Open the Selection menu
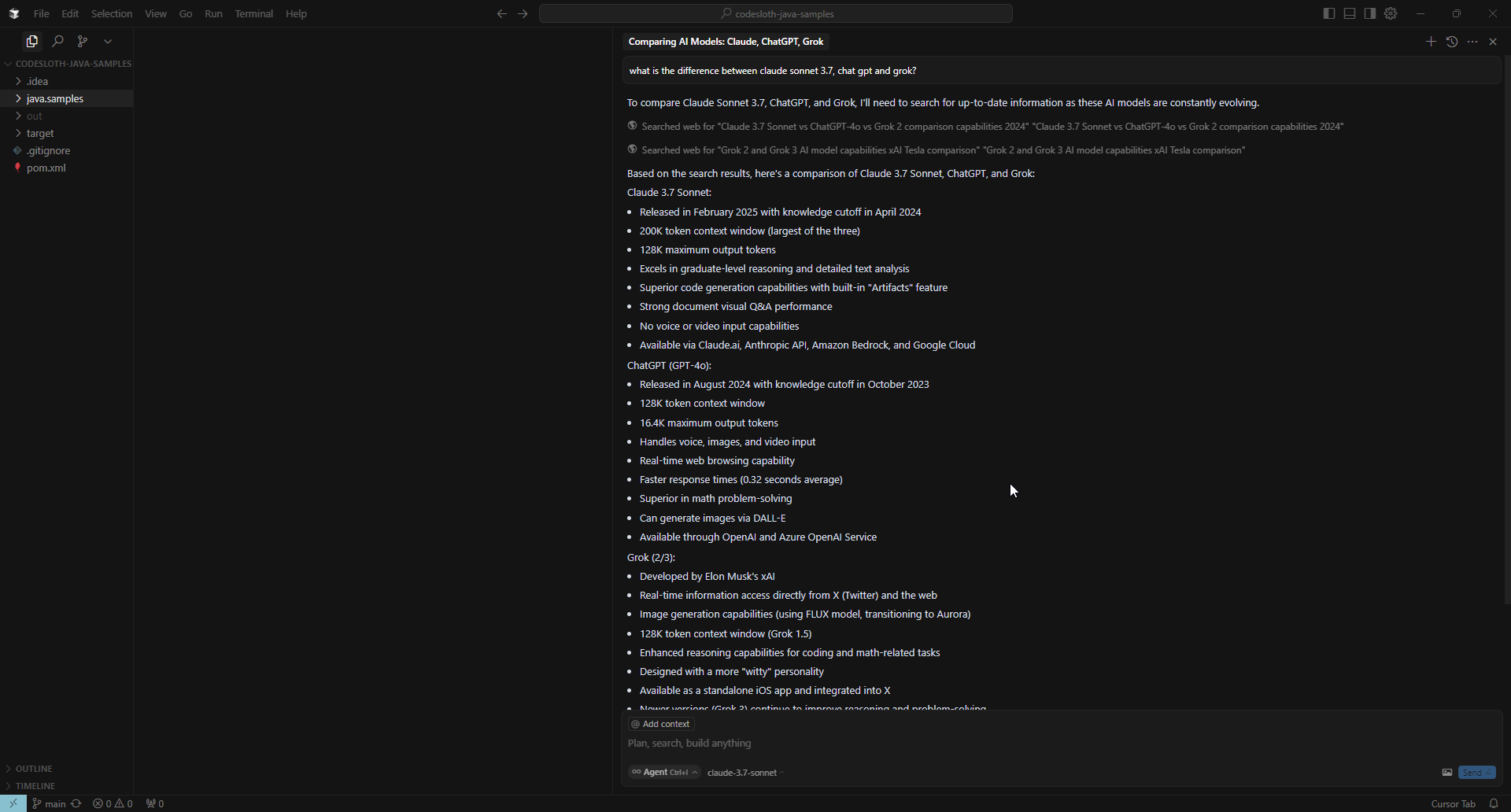This screenshot has height=812, width=1511. pos(112,13)
